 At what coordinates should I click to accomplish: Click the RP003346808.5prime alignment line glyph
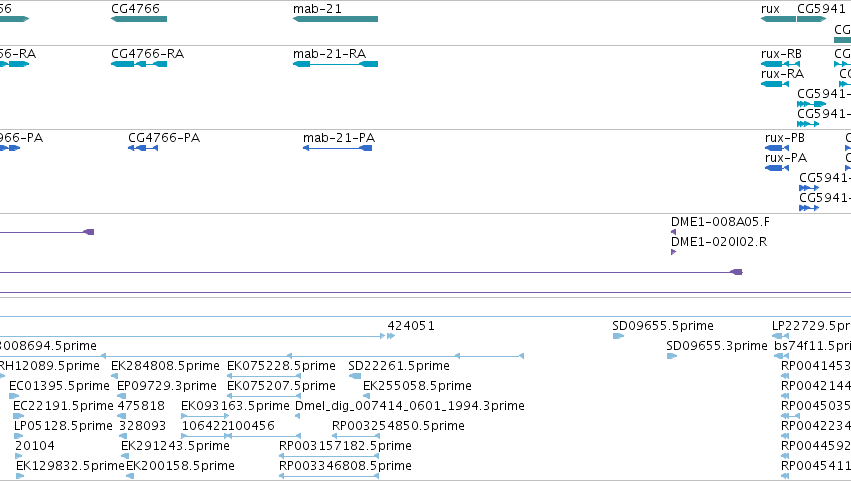[x=329, y=476]
